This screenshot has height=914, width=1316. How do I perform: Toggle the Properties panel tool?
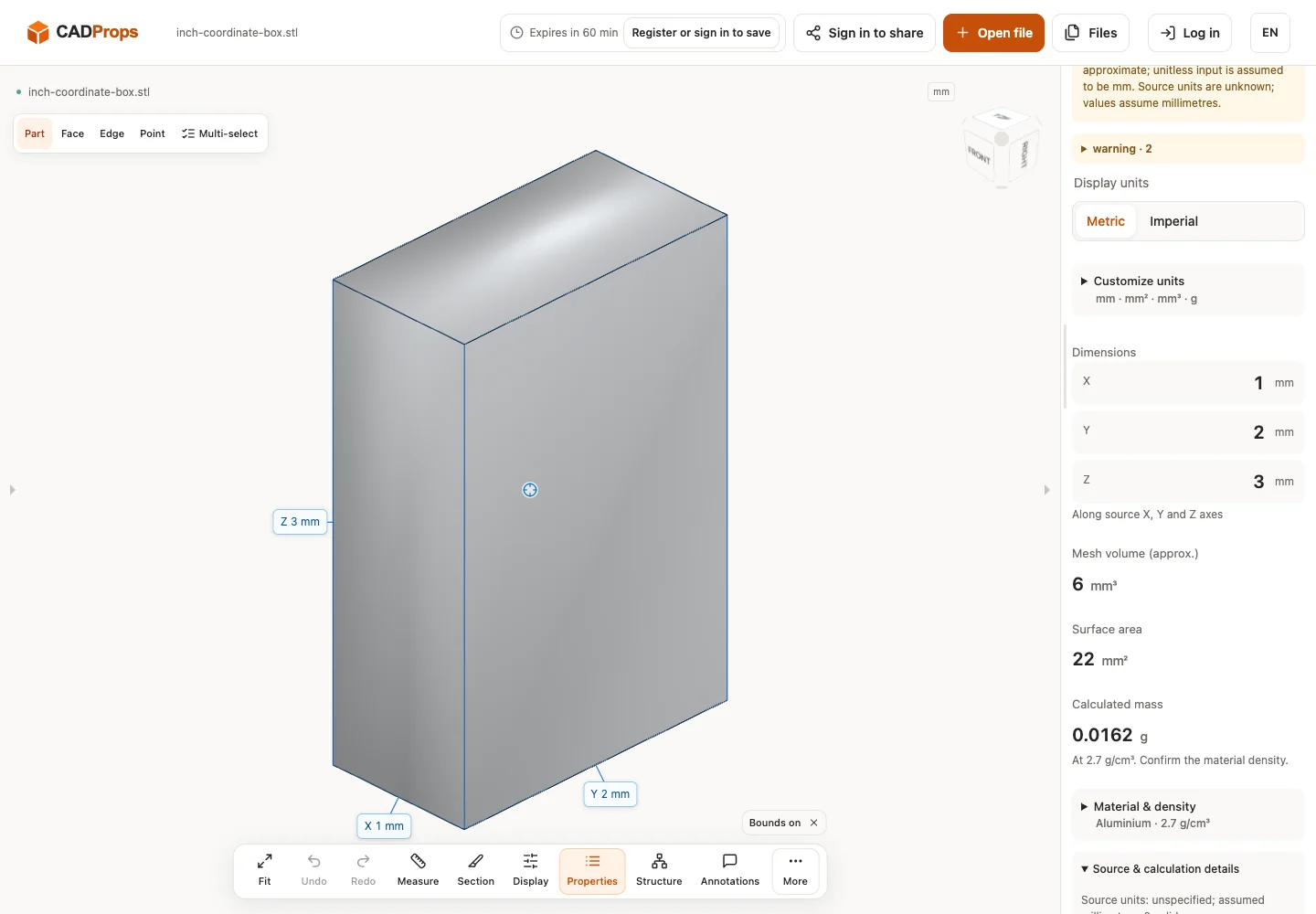(592, 870)
